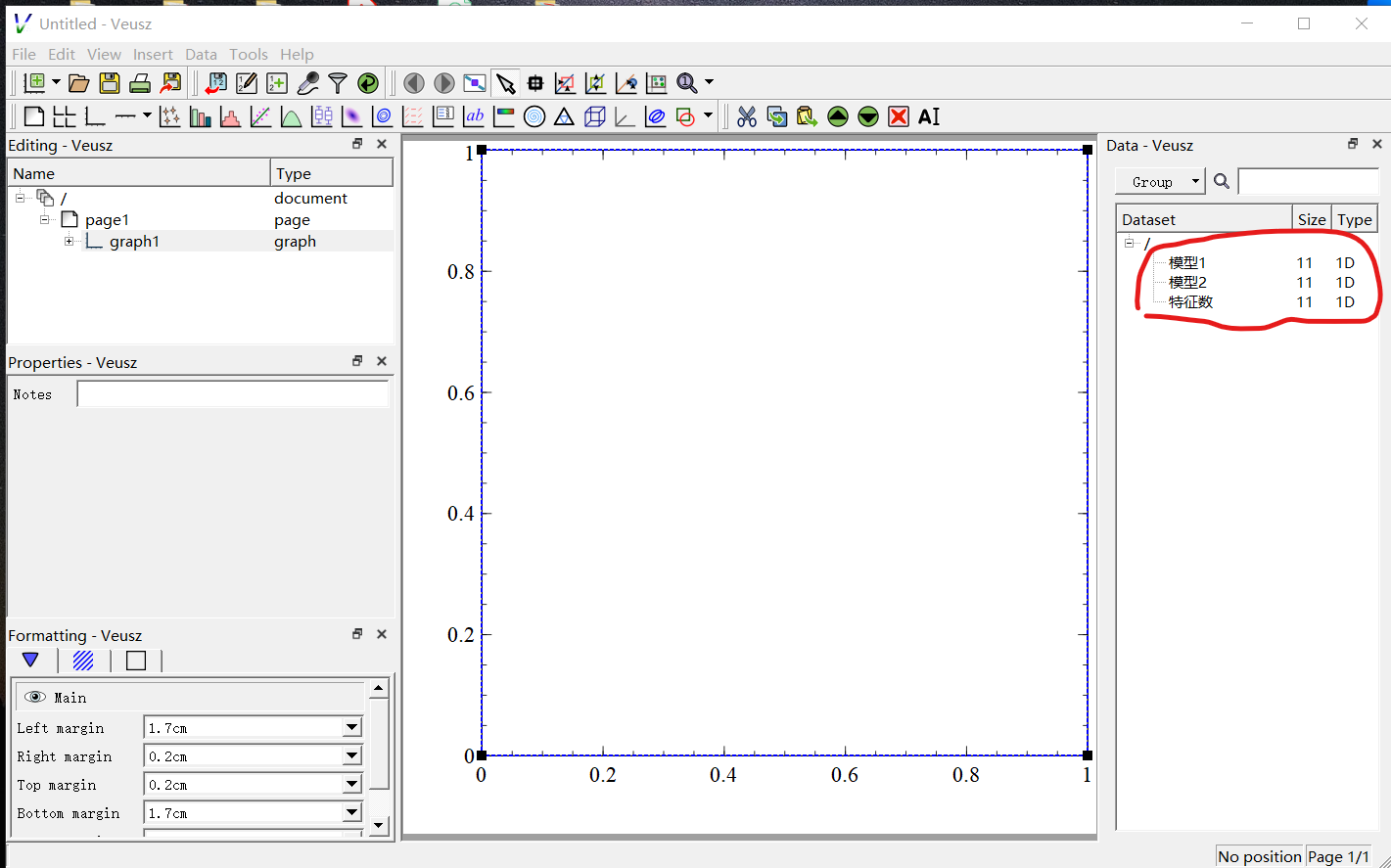Viewport: 1391px width, 868px height.
Task: Close the Editing panel
Action: (382, 144)
